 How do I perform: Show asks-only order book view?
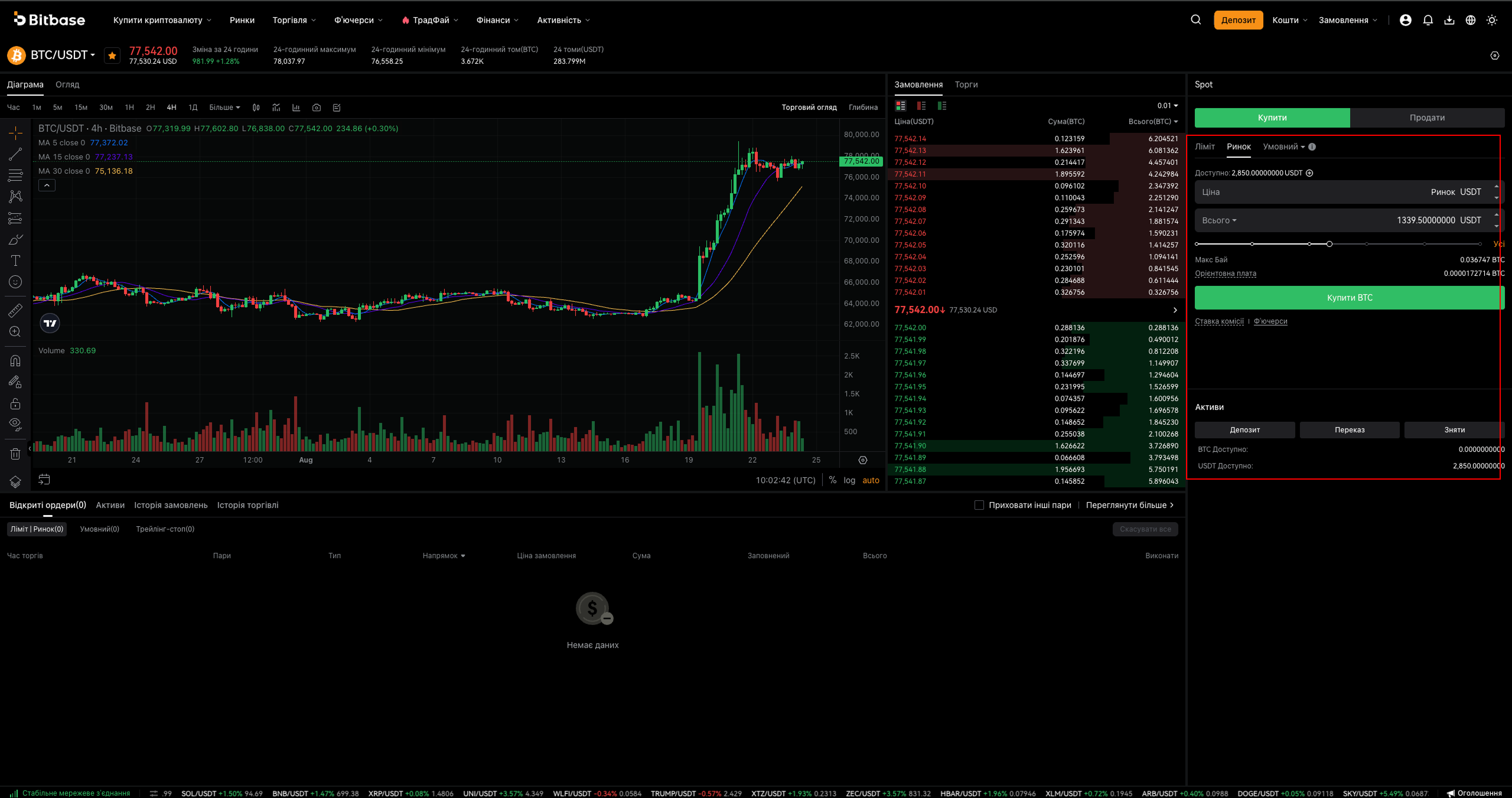coord(921,106)
